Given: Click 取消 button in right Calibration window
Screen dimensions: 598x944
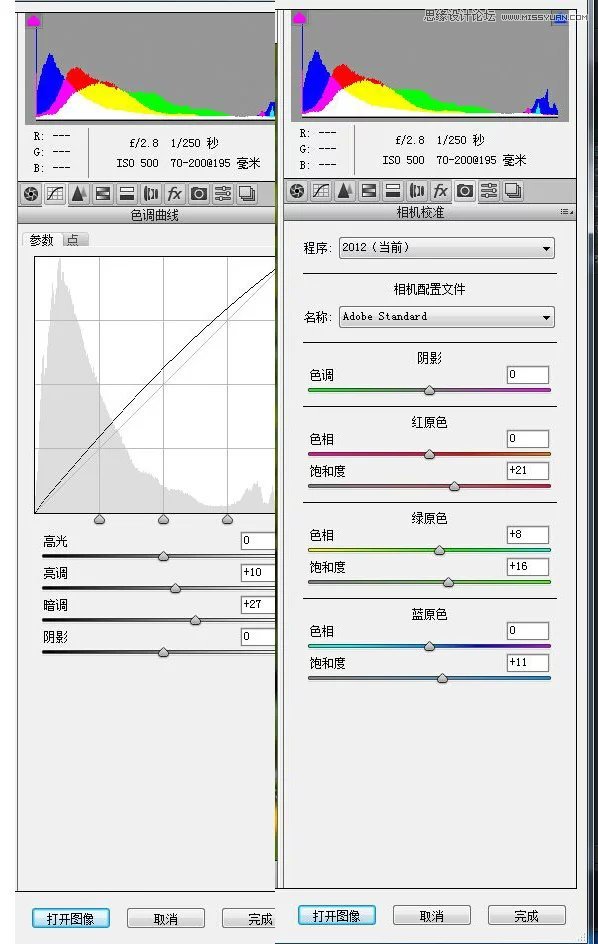Looking at the screenshot, I should click(x=432, y=916).
